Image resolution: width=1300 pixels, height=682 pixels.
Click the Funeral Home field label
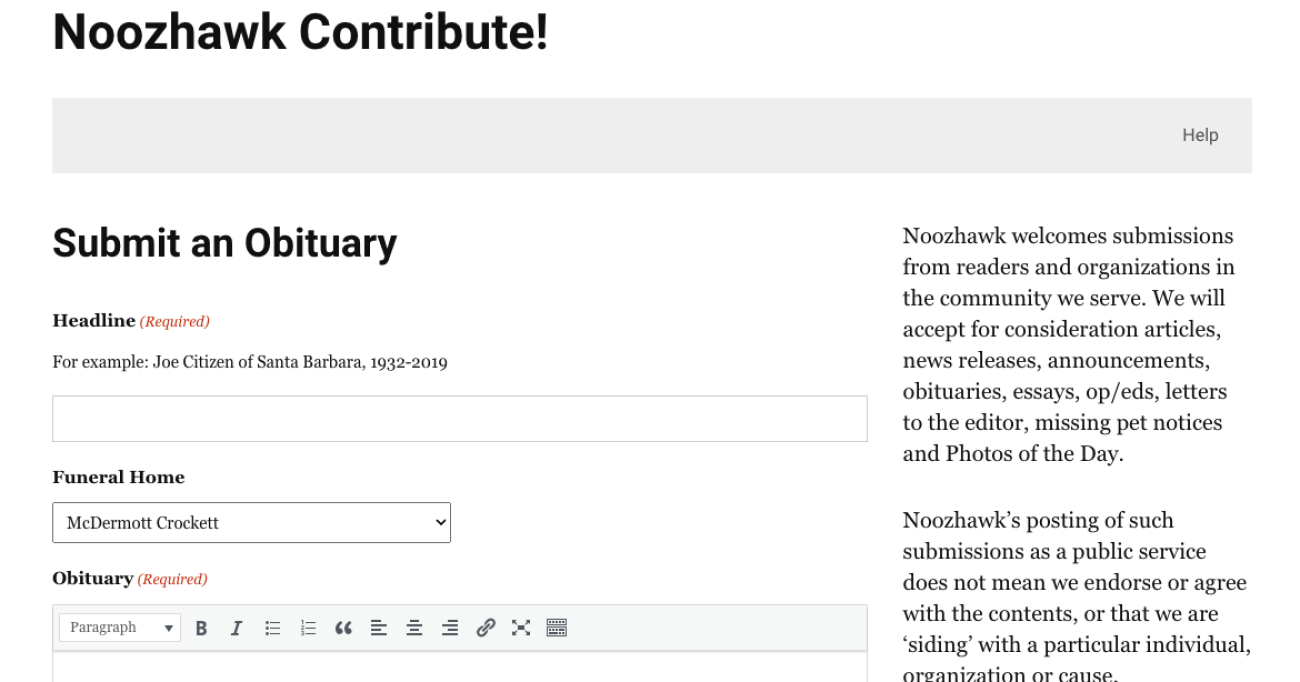118,478
